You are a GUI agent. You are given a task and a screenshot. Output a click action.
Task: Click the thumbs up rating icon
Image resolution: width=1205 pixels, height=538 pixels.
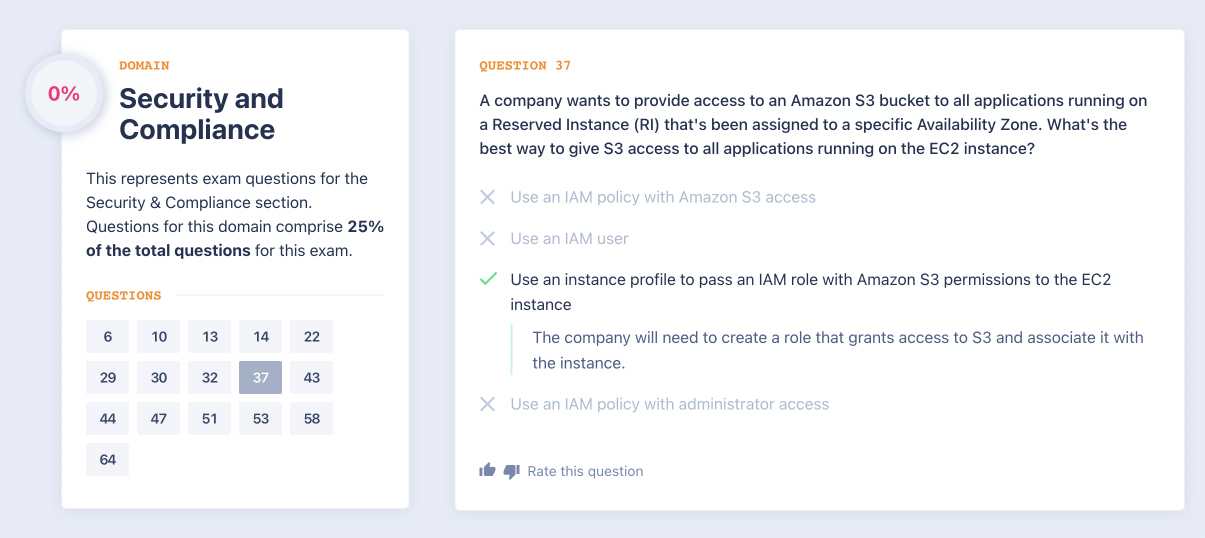pyautogui.click(x=487, y=470)
